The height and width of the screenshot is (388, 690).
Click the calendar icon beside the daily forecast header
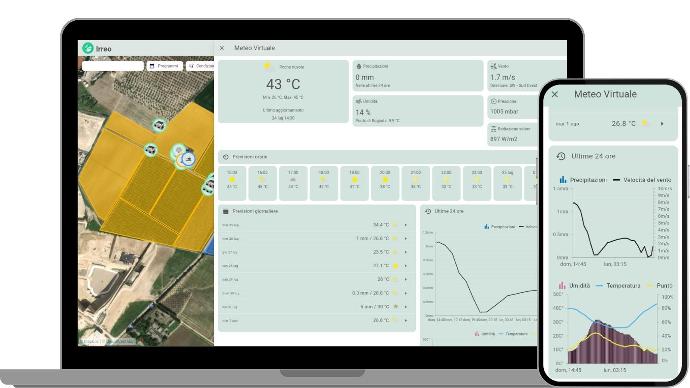(226, 212)
